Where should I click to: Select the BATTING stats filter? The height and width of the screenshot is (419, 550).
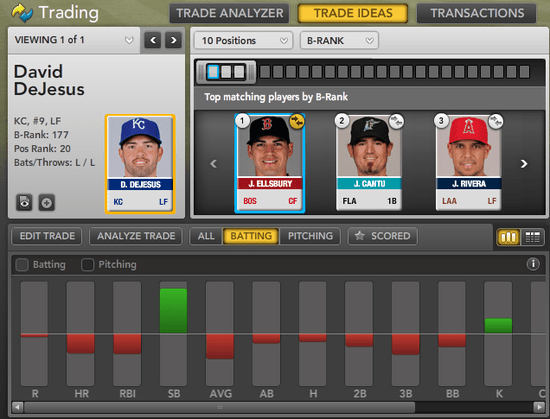click(251, 236)
